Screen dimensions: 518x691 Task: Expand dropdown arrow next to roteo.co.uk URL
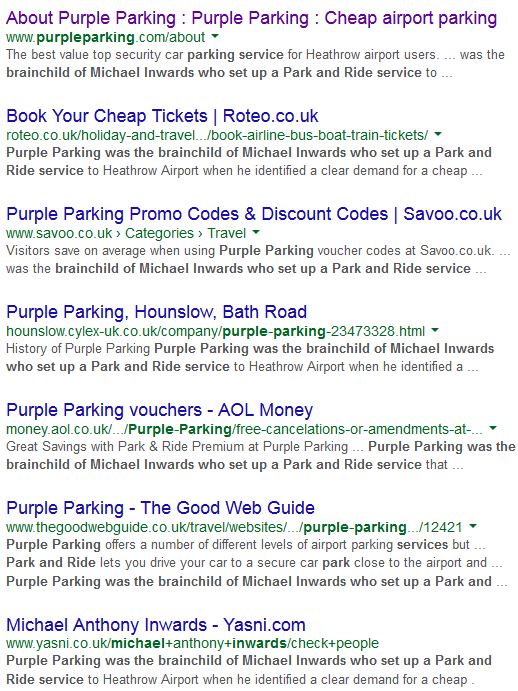coord(438,134)
